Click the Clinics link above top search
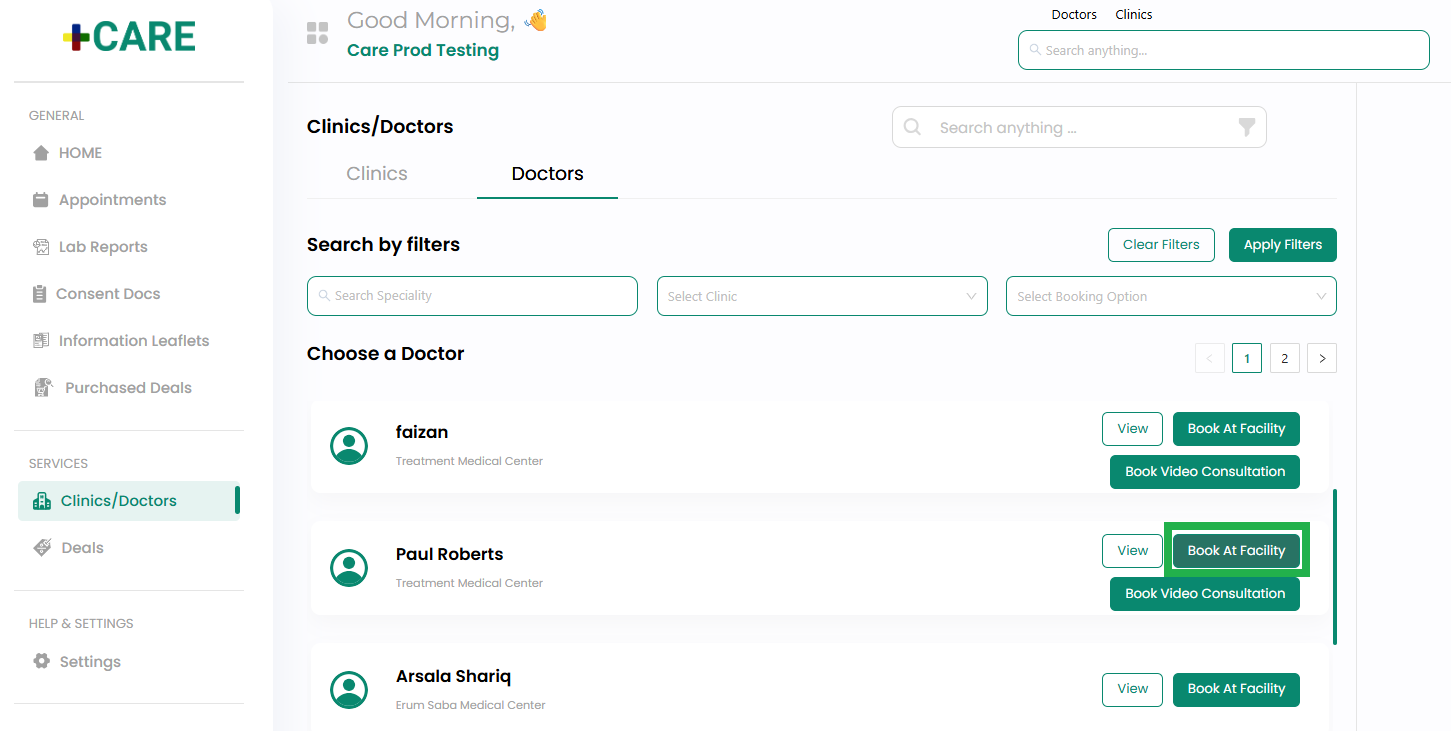This screenshot has height=731, width=1451. click(x=1134, y=15)
